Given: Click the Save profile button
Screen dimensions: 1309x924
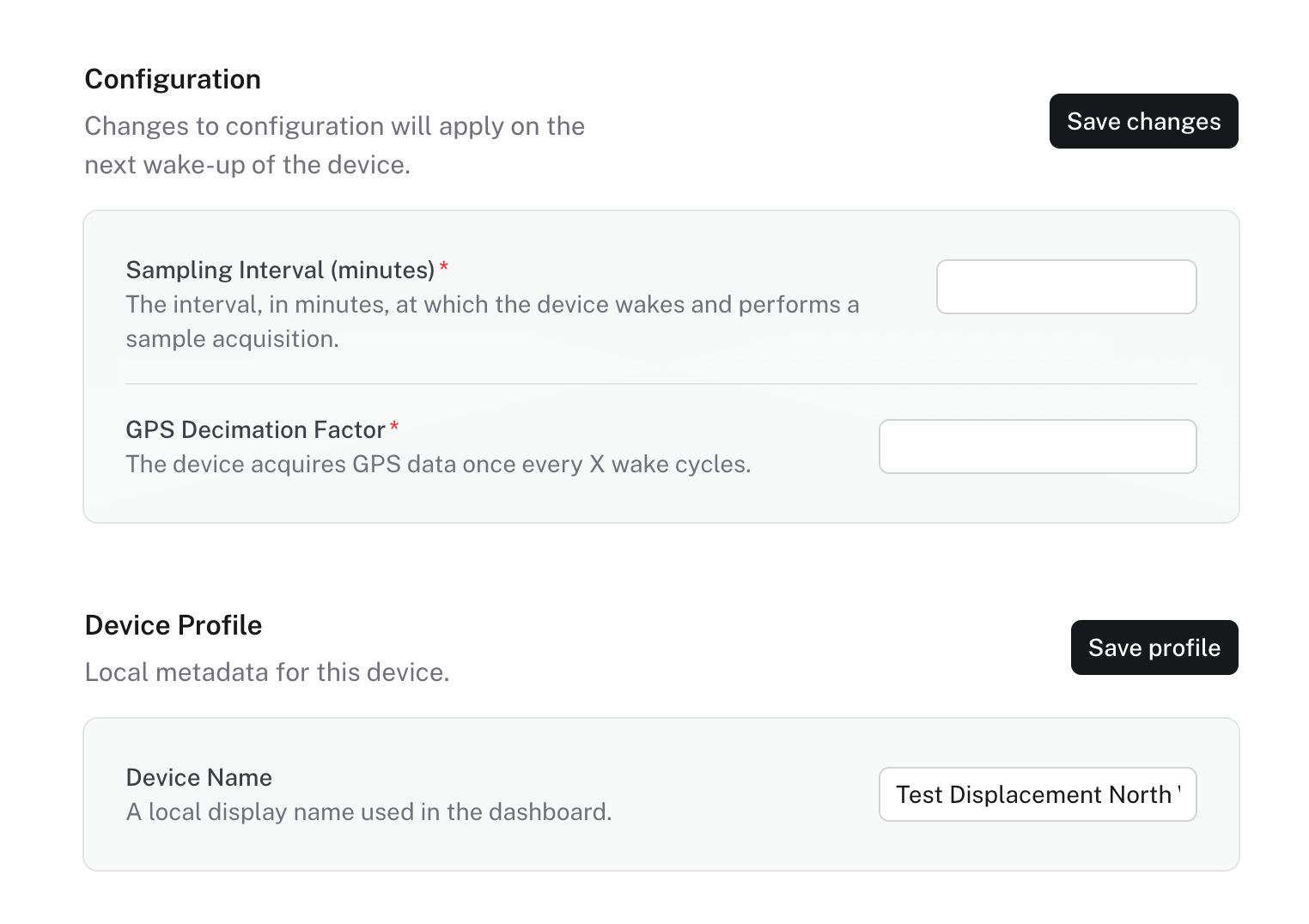Looking at the screenshot, I should [x=1154, y=647].
